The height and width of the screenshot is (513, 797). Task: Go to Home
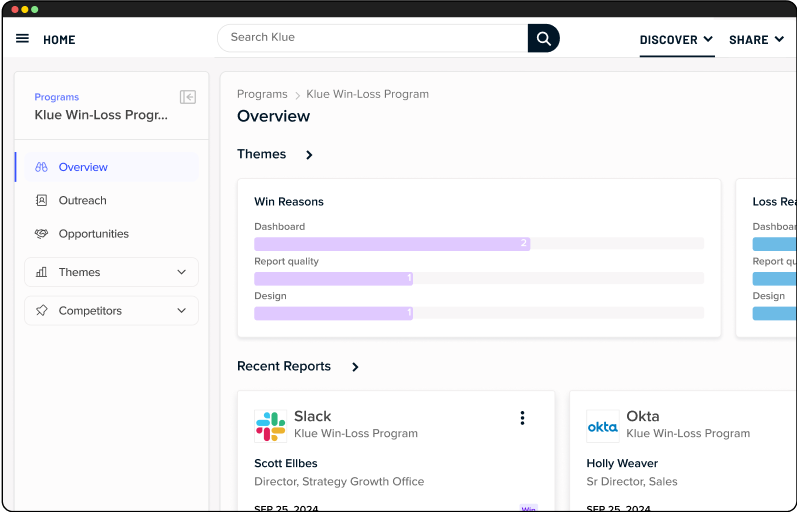pyautogui.click(x=59, y=40)
